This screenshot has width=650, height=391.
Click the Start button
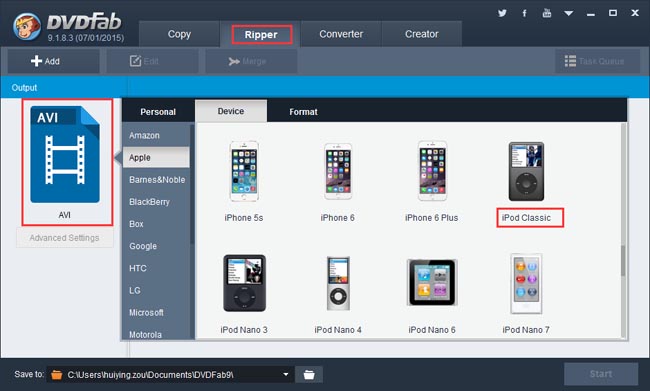[601, 374]
